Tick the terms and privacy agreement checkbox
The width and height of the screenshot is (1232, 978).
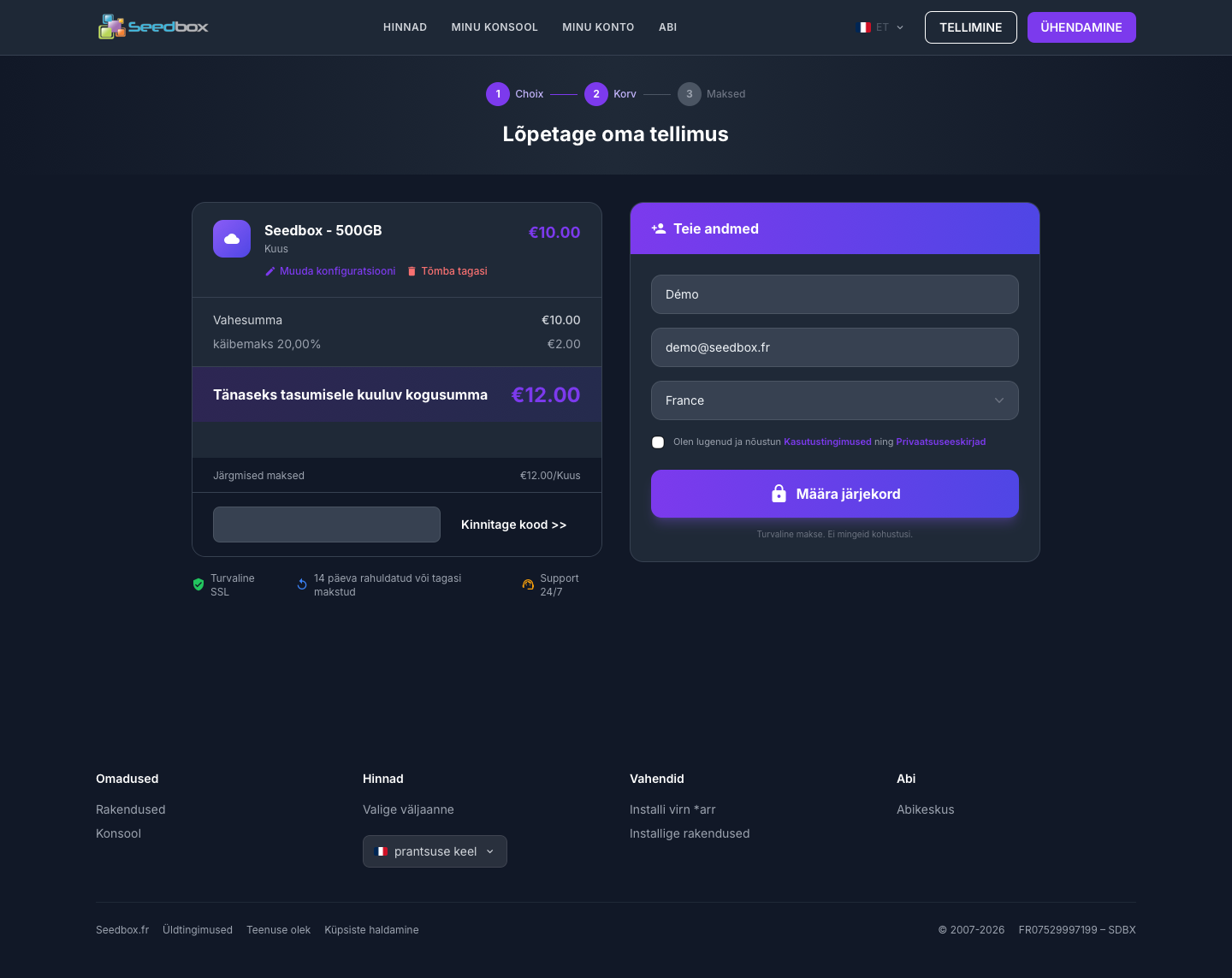tap(658, 442)
